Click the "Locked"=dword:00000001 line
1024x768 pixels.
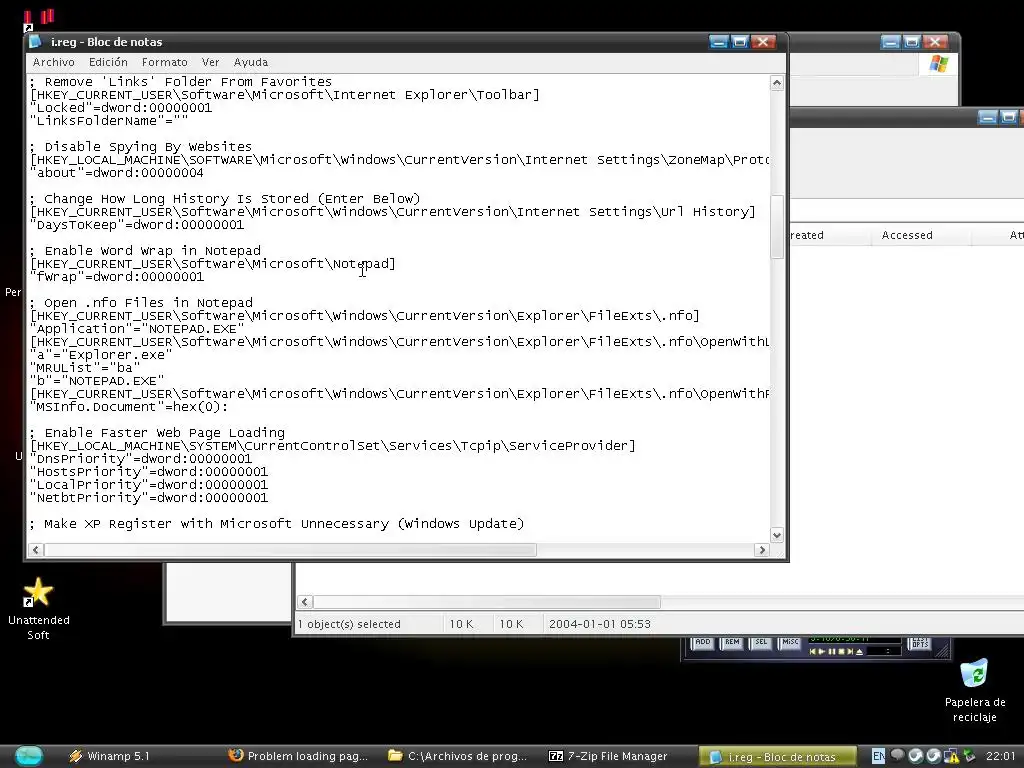pos(121,108)
